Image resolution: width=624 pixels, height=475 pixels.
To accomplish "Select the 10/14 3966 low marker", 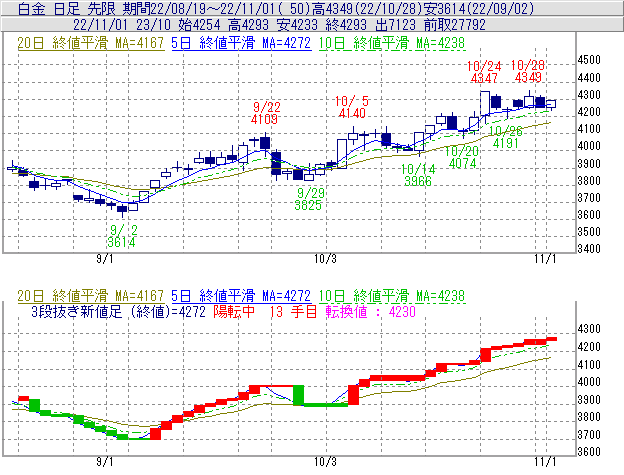I will click(418, 175).
